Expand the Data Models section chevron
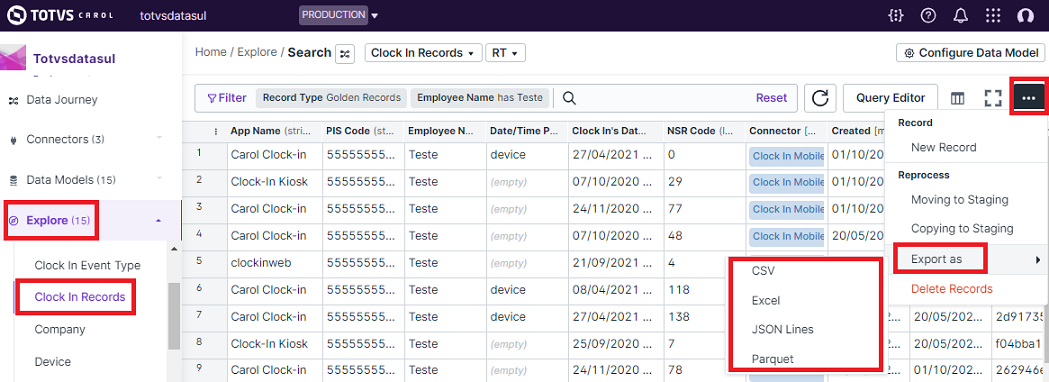 [159, 177]
